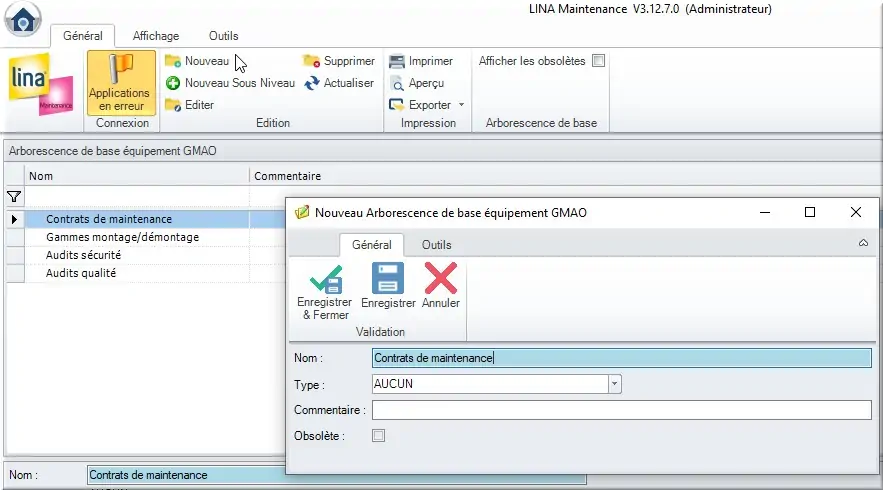Image resolution: width=883 pixels, height=490 pixels.
Task: Switch to the main Outils tab
Action: tap(224, 36)
